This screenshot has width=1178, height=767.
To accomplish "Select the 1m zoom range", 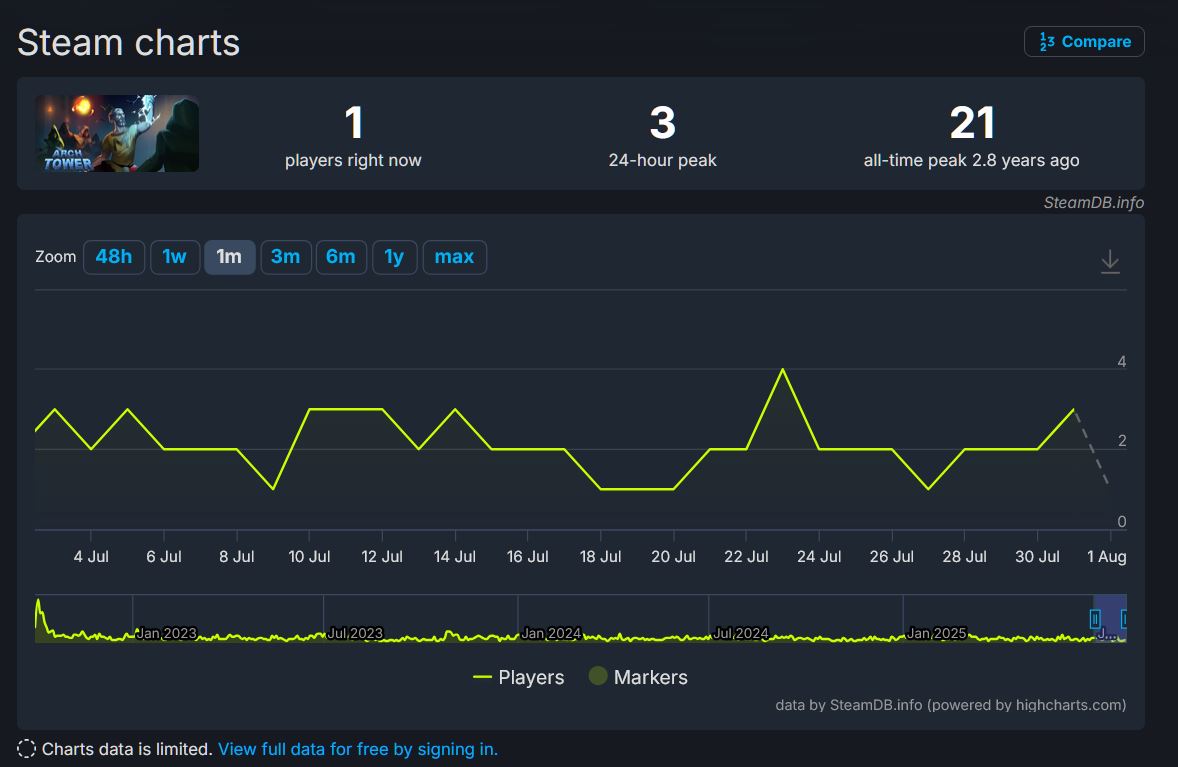I will point(229,257).
